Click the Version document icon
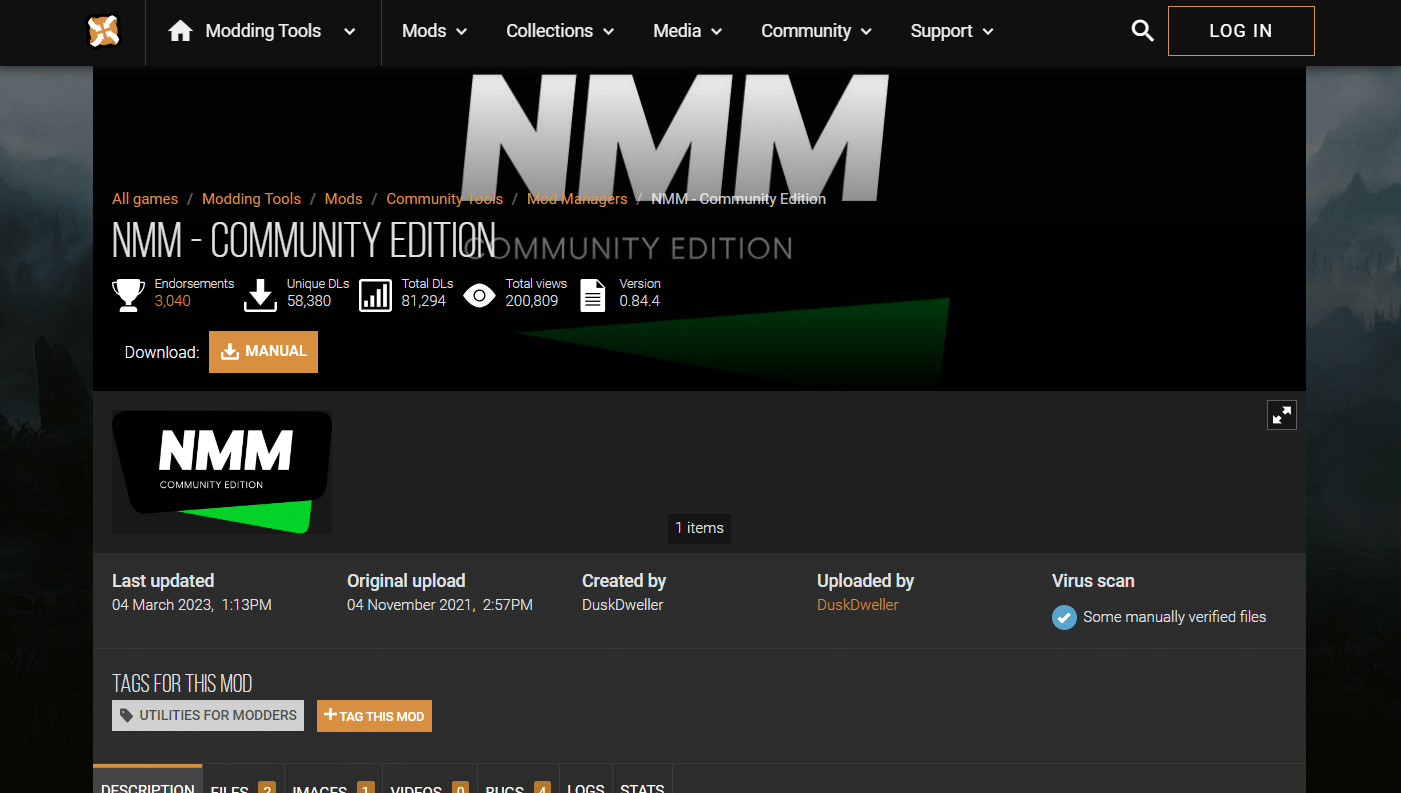1401x793 pixels. (593, 295)
